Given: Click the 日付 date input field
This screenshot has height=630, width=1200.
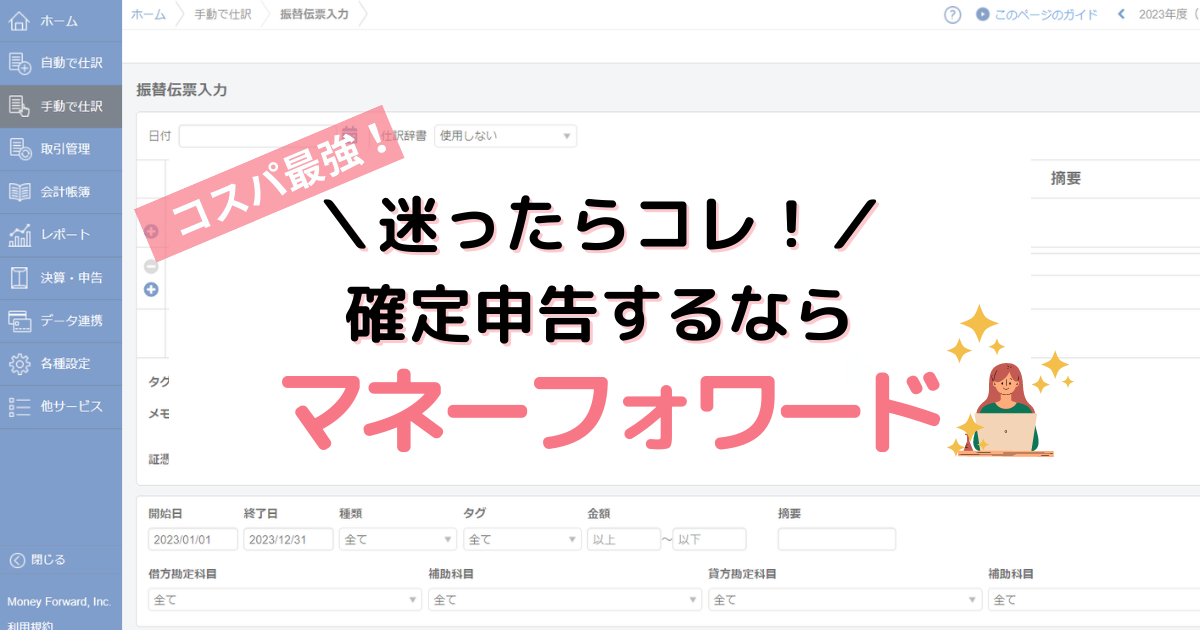Looking at the screenshot, I should (270, 136).
